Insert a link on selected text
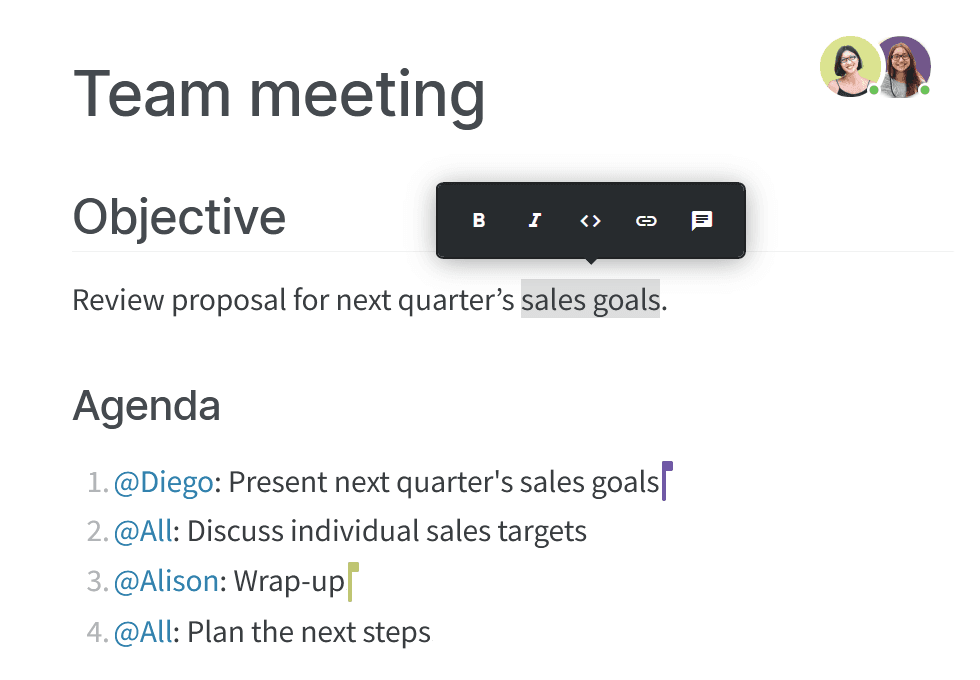 pyautogui.click(x=647, y=220)
